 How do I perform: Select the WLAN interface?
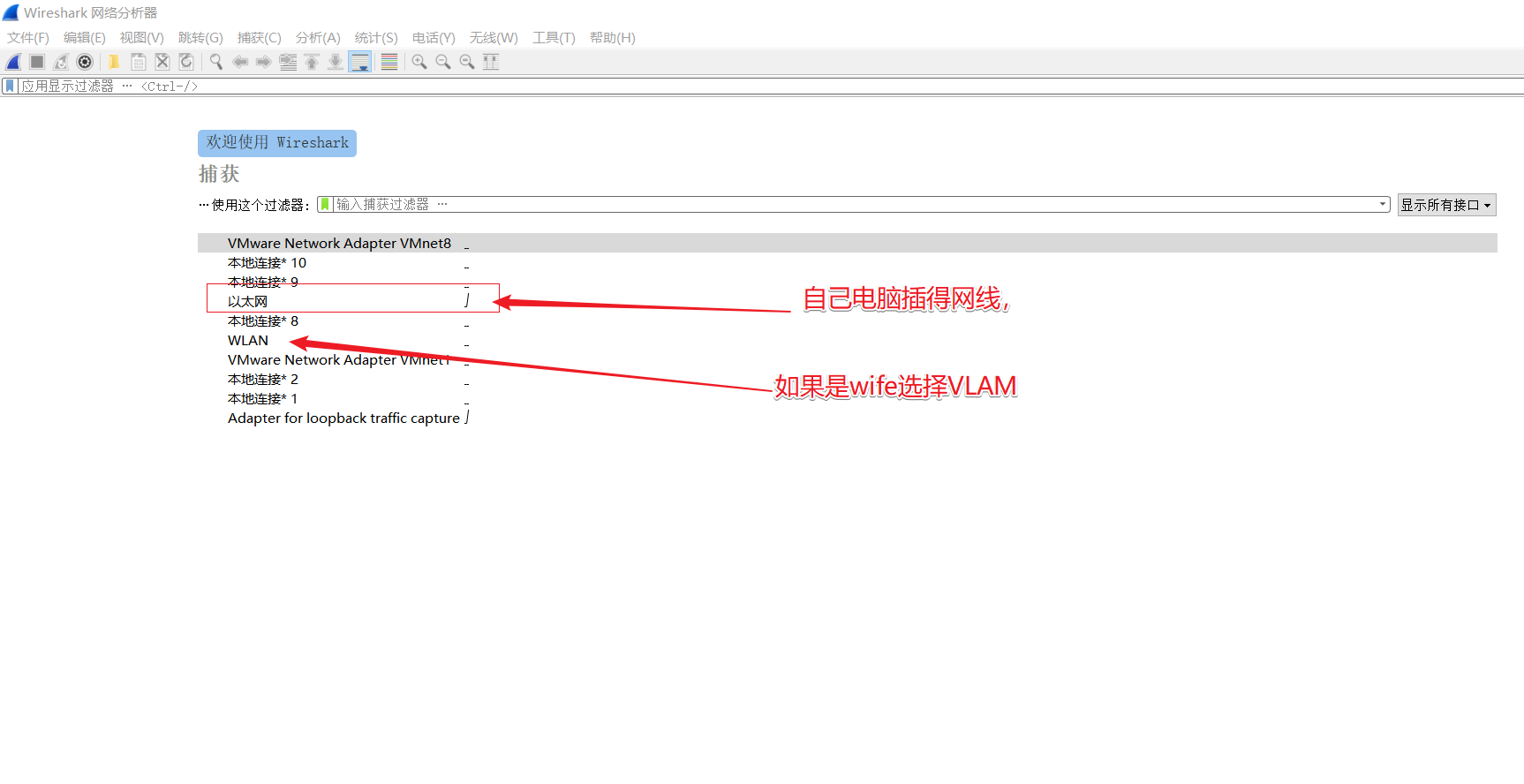coord(848,340)
